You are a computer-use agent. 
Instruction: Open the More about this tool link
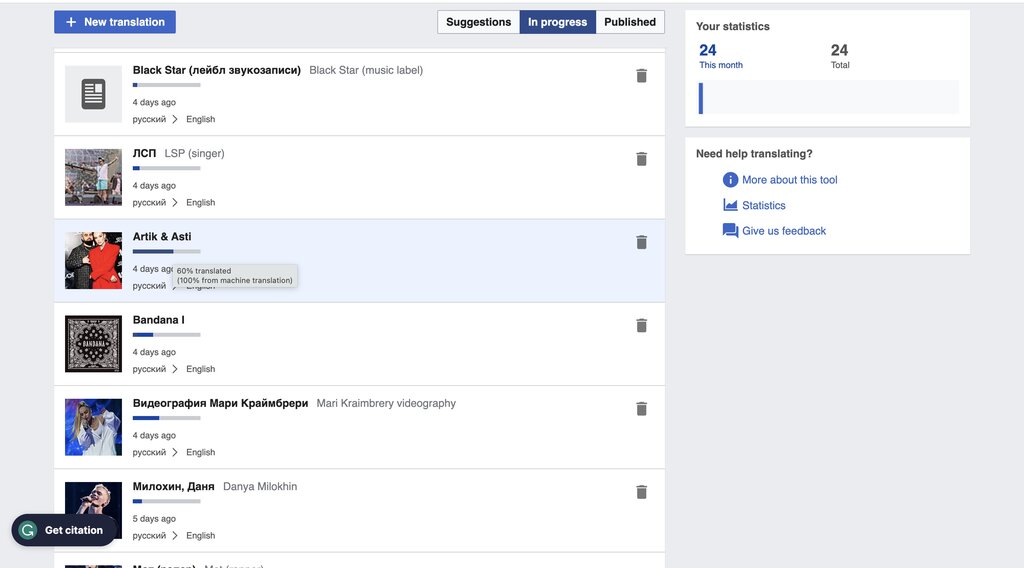coord(790,180)
